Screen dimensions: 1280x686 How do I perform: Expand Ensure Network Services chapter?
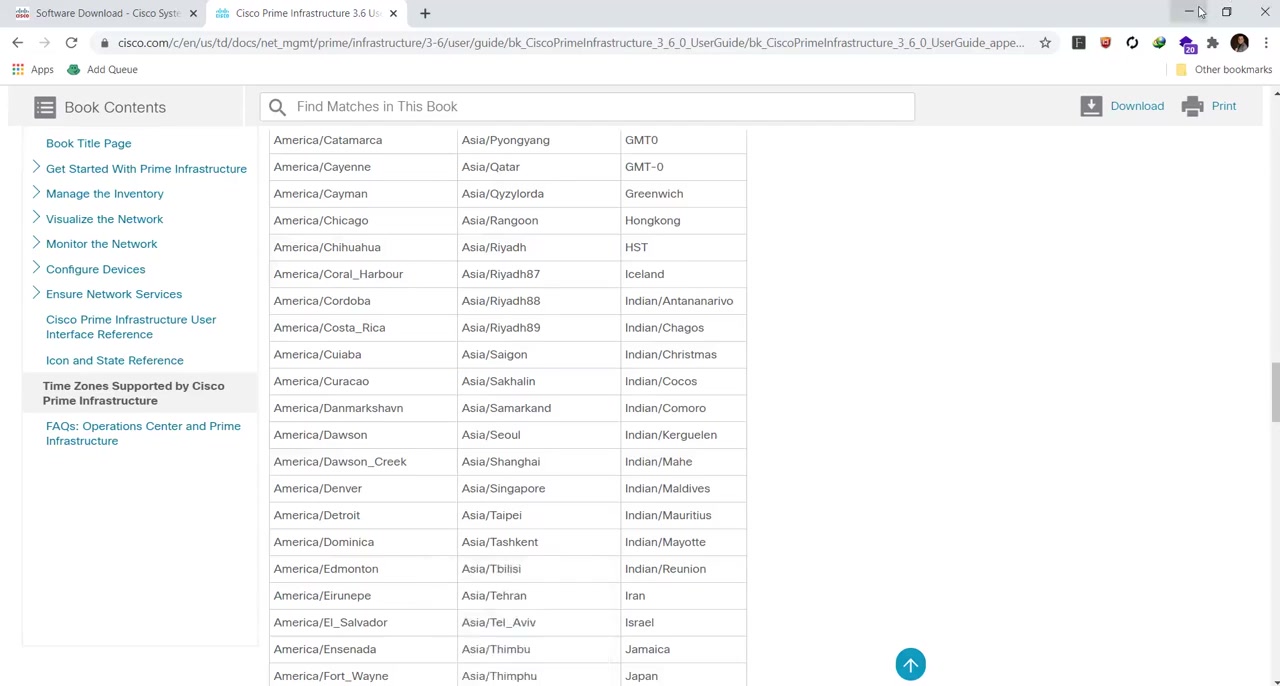point(36,293)
